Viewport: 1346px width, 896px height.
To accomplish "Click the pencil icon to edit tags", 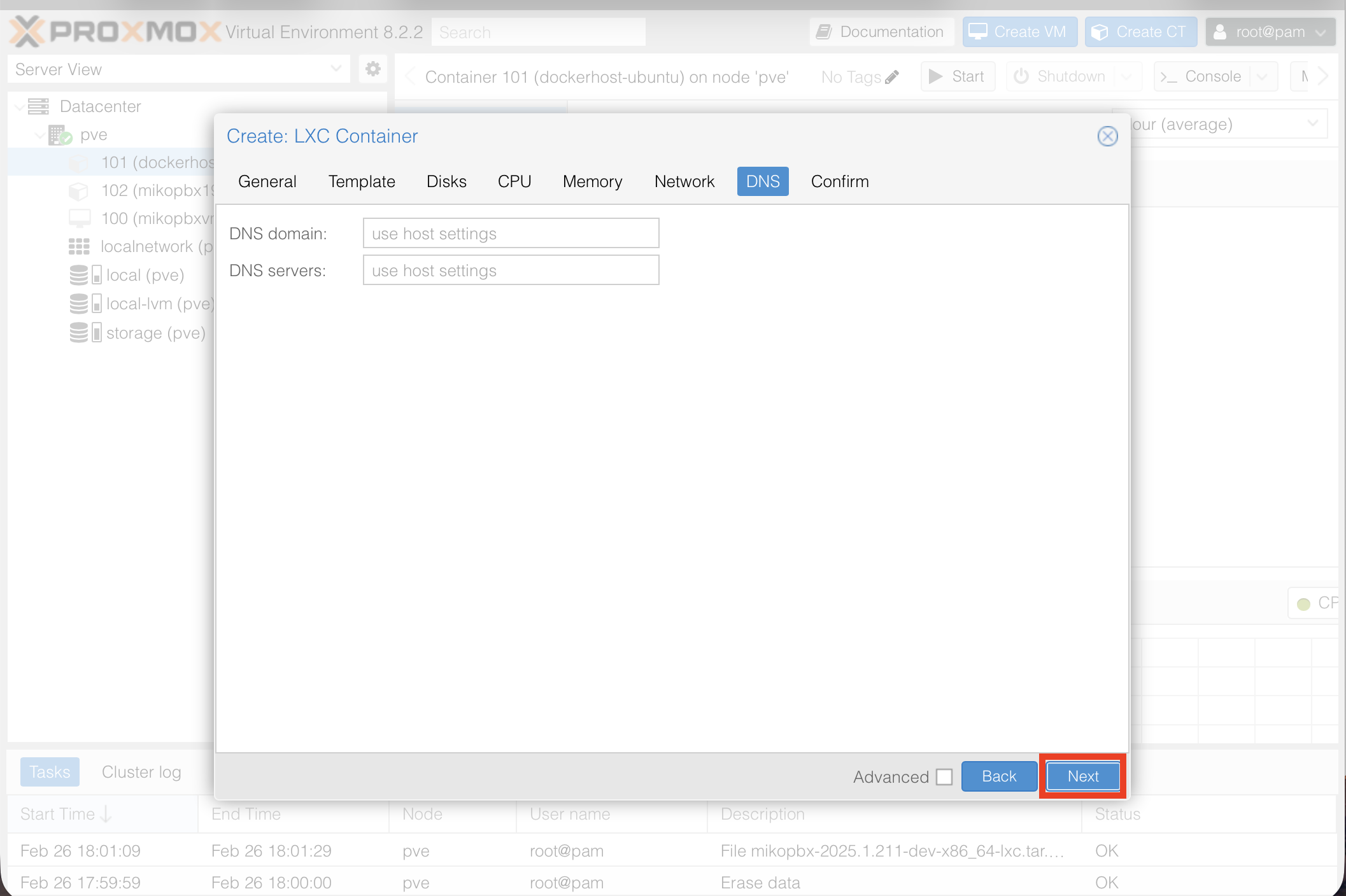I will click(892, 77).
